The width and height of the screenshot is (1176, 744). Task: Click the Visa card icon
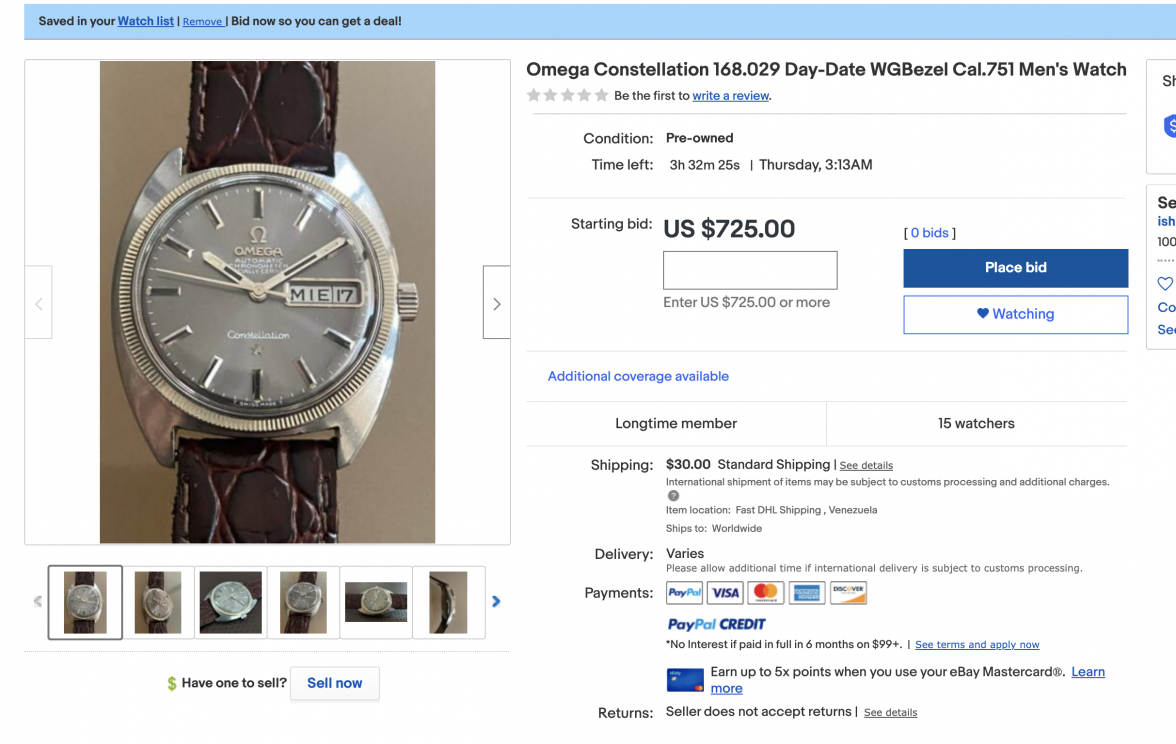point(725,593)
